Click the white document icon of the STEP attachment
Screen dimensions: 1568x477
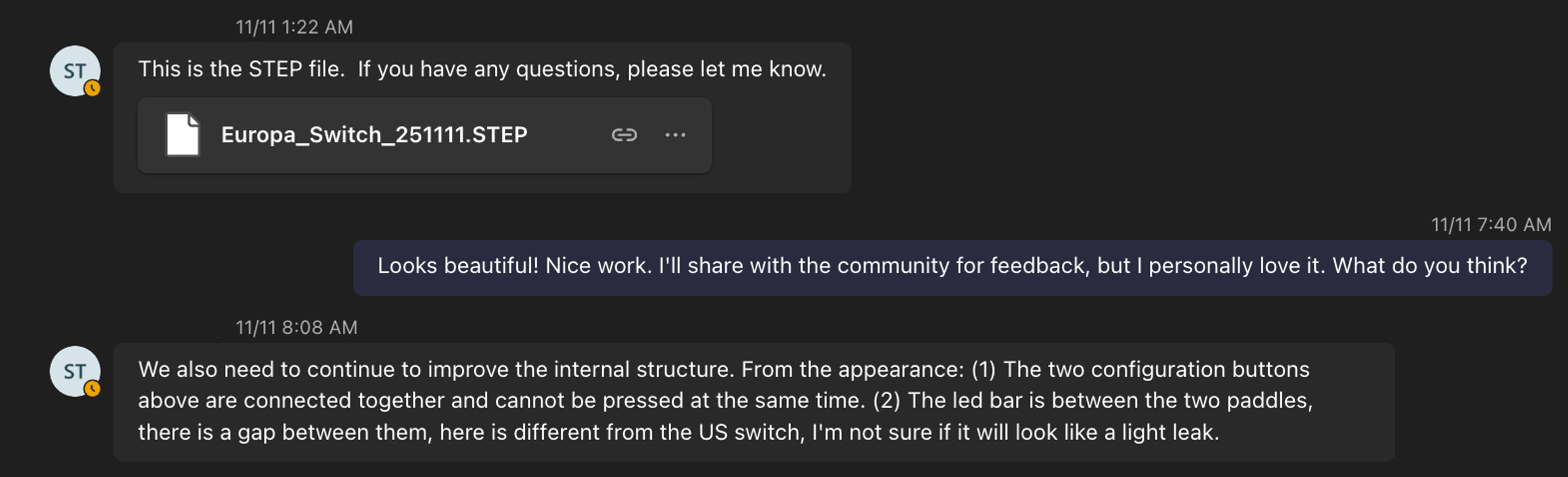(183, 135)
